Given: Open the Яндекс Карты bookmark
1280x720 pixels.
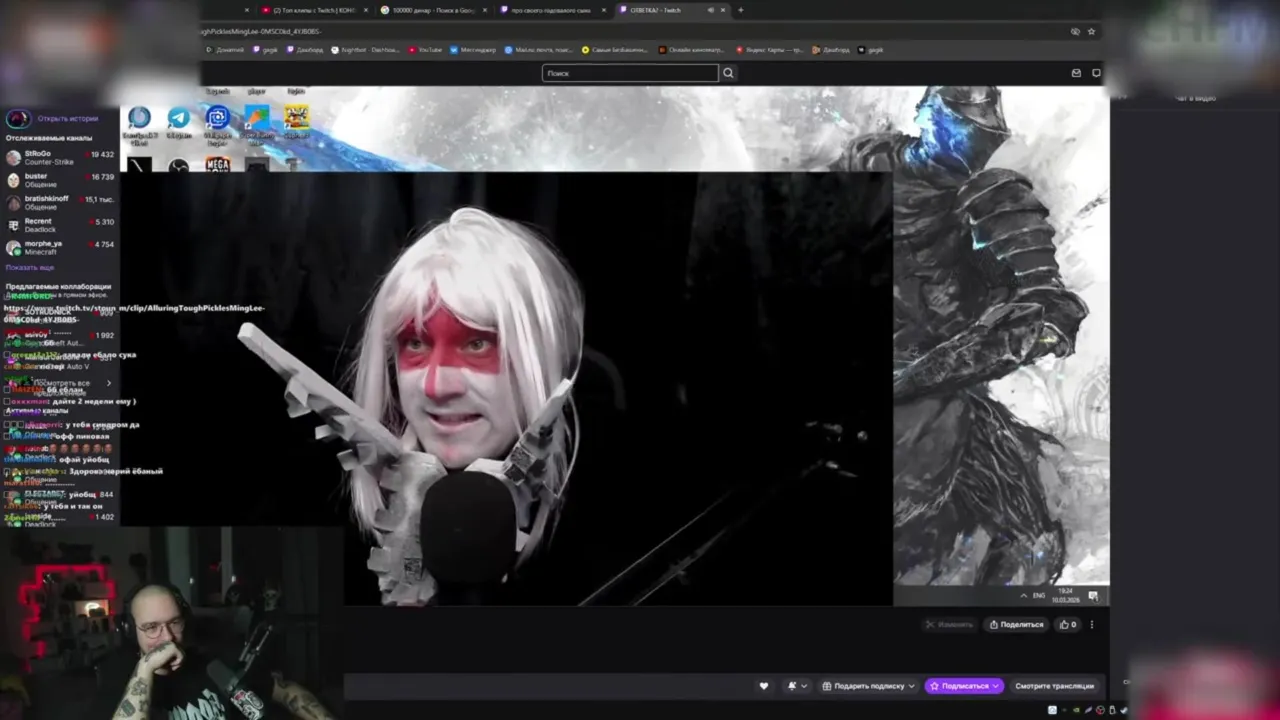Looking at the screenshot, I should pos(770,49).
